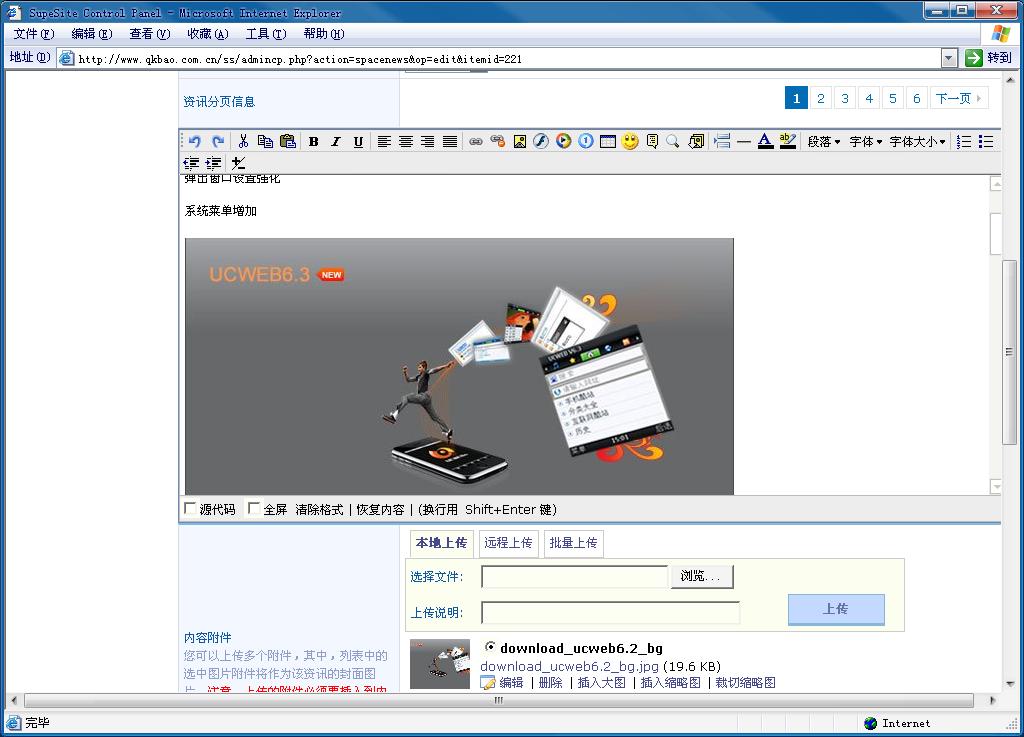
Task: Redo the editor action
Action: pos(218,141)
